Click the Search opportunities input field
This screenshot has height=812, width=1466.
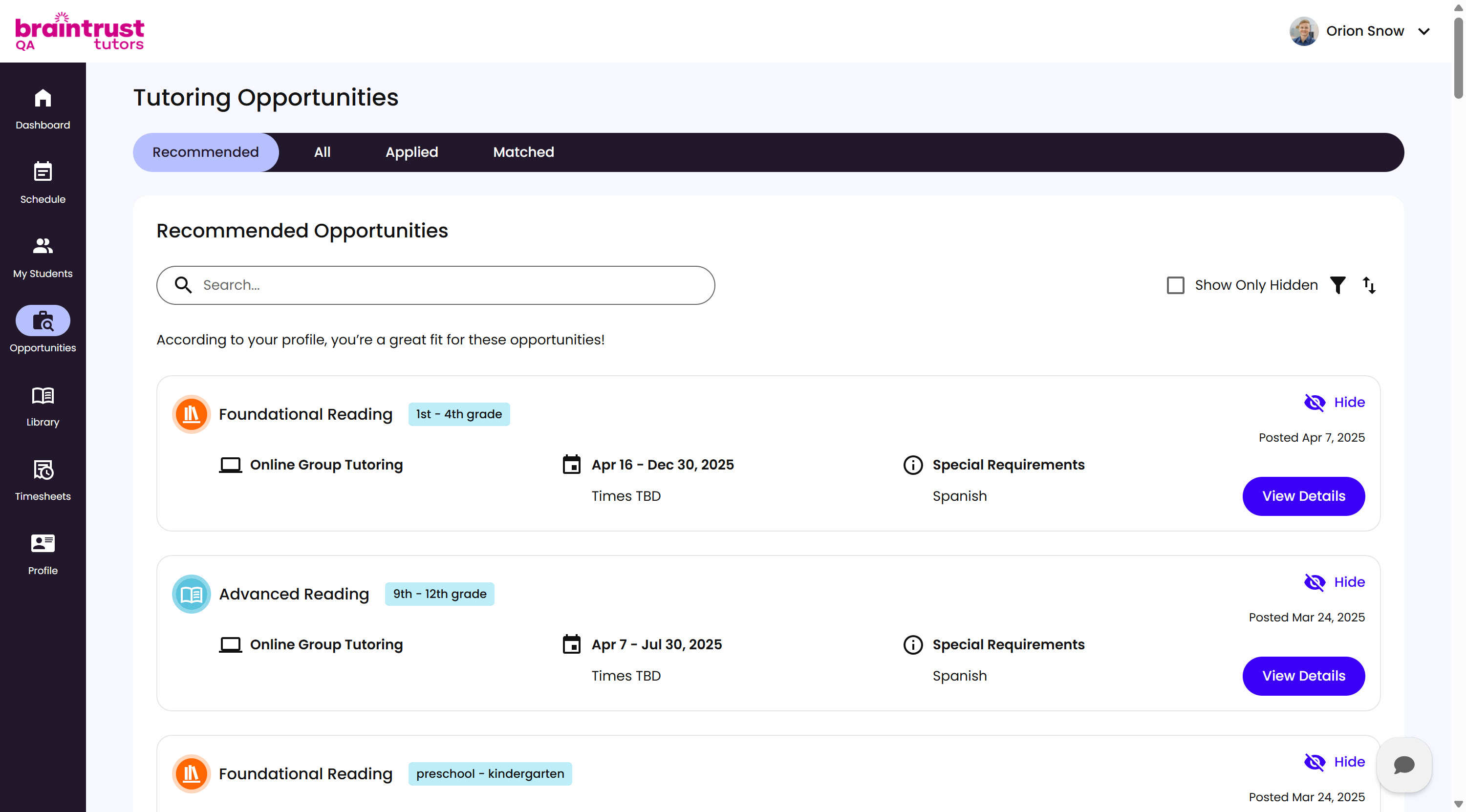coord(435,285)
